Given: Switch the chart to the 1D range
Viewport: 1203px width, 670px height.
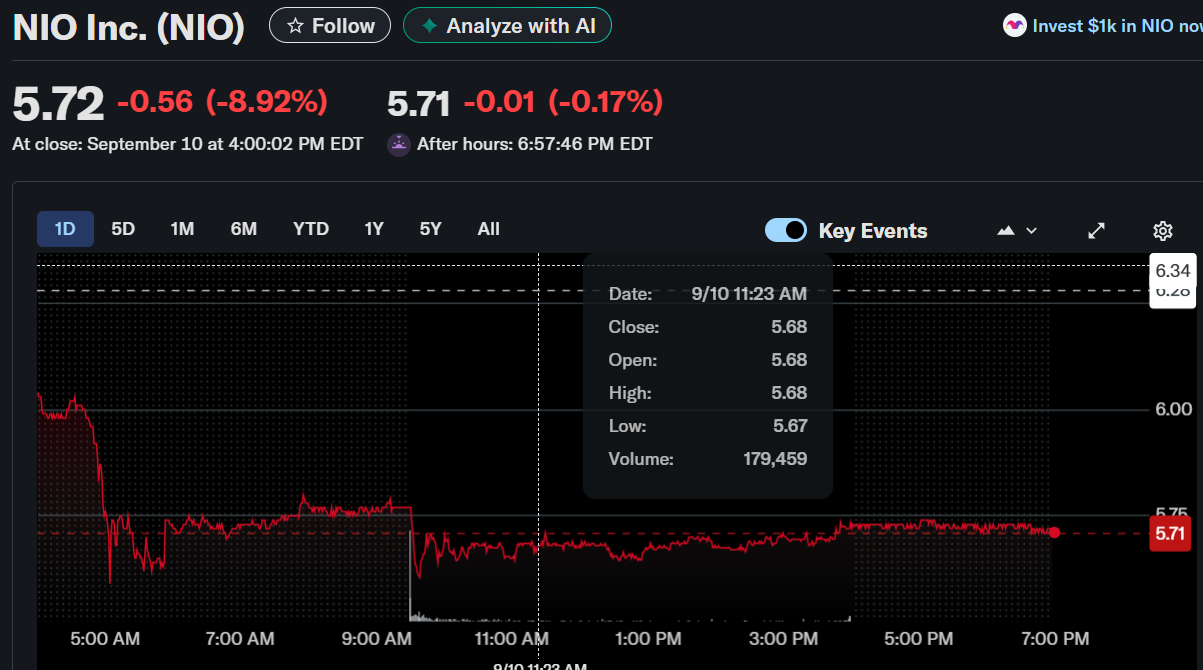Looking at the screenshot, I should point(65,229).
